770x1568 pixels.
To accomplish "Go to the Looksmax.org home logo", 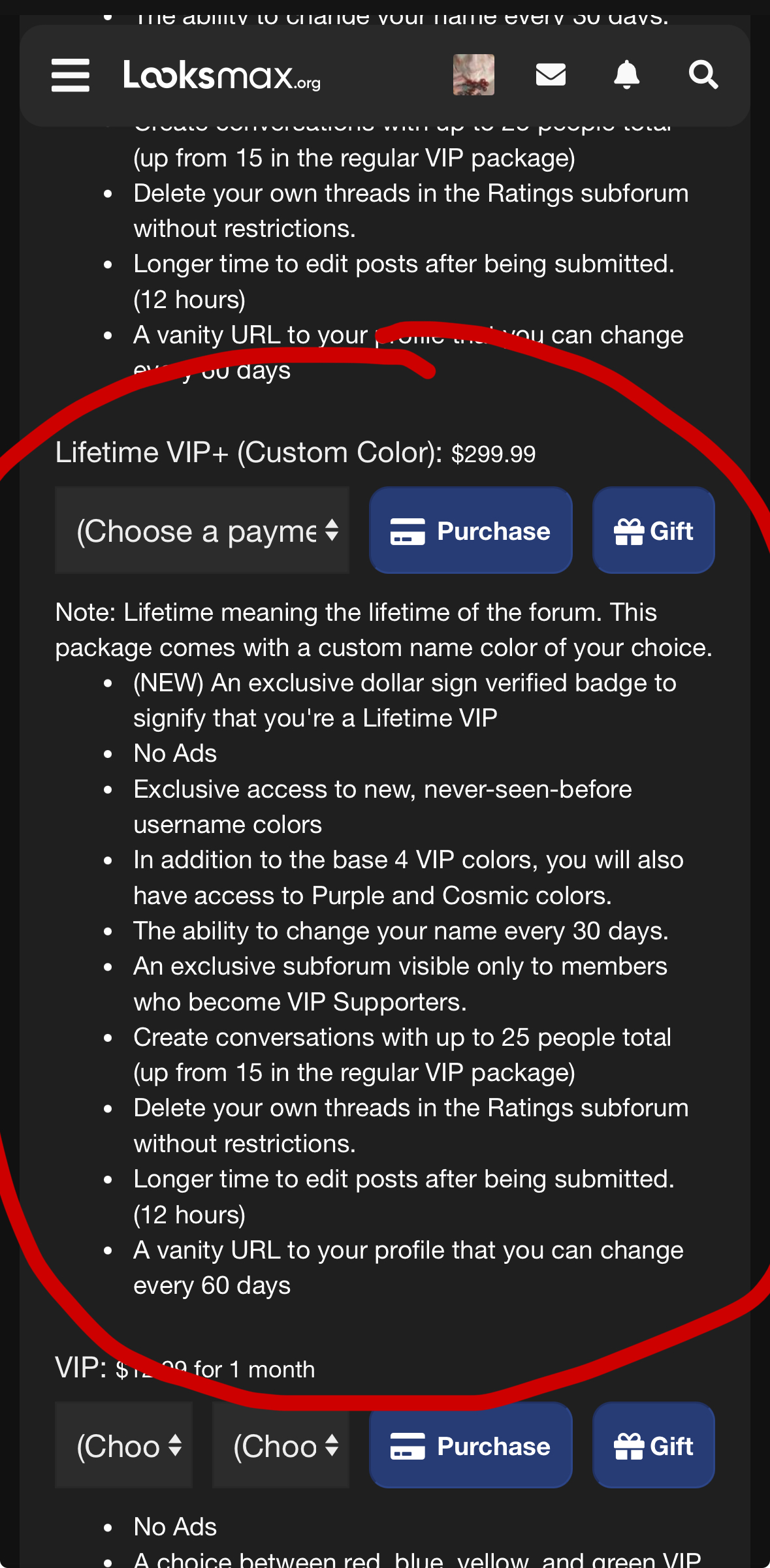I will point(222,76).
